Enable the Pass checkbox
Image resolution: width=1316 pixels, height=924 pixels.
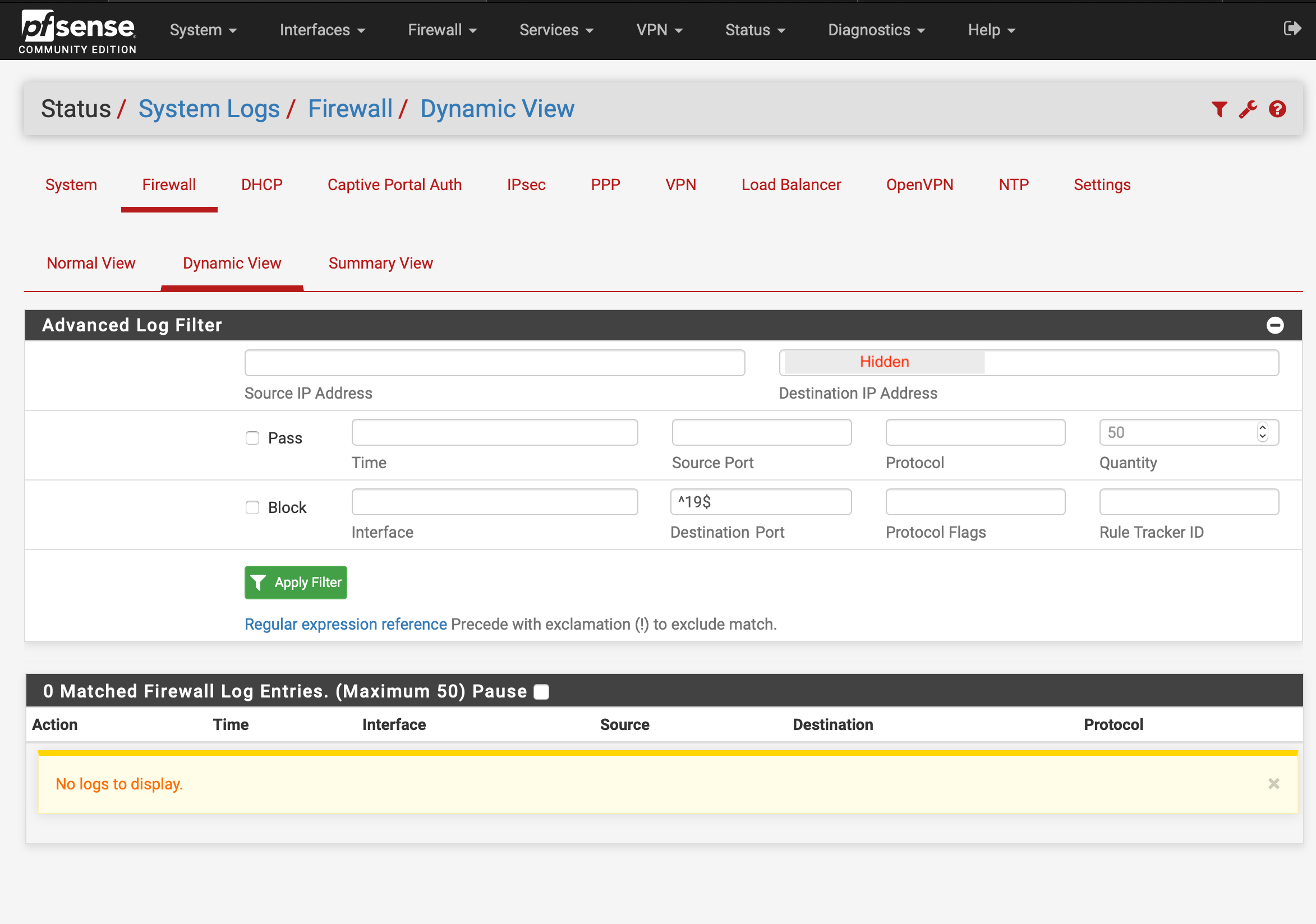(252, 438)
